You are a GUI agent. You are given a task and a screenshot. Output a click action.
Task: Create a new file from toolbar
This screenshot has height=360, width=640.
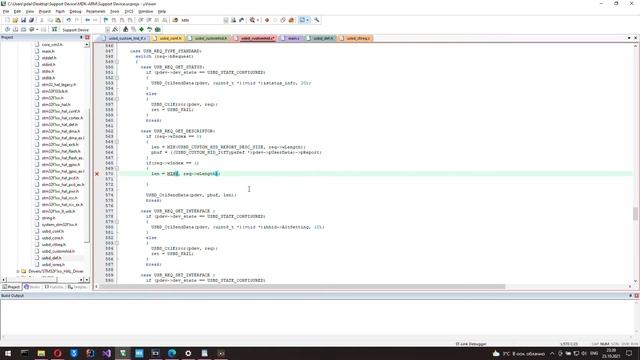click(7, 20)
